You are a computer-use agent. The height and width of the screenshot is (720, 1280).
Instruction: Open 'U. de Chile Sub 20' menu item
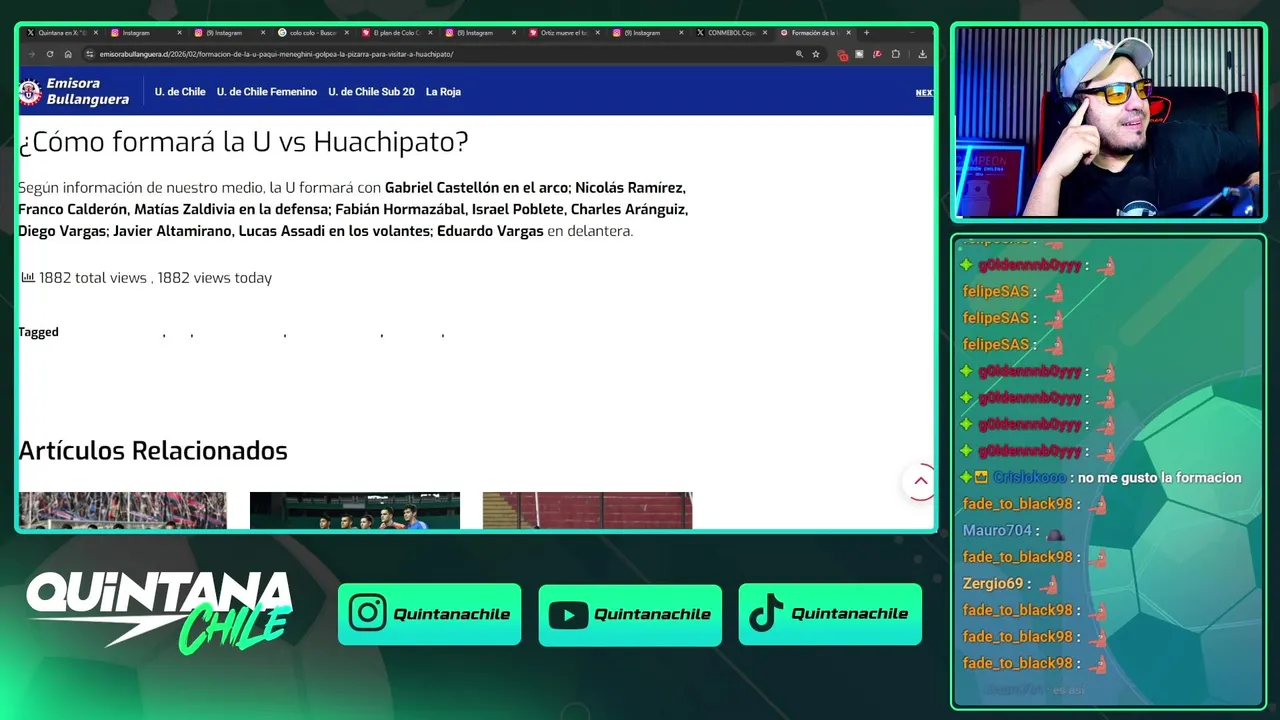pyautogui.click(x=371, y=92)
